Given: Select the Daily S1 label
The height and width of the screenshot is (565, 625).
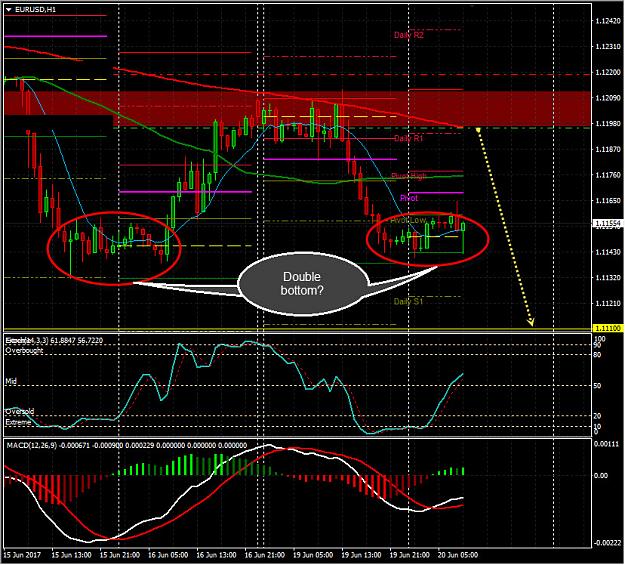Looking at the screenshot, I should tap(408, 301).
